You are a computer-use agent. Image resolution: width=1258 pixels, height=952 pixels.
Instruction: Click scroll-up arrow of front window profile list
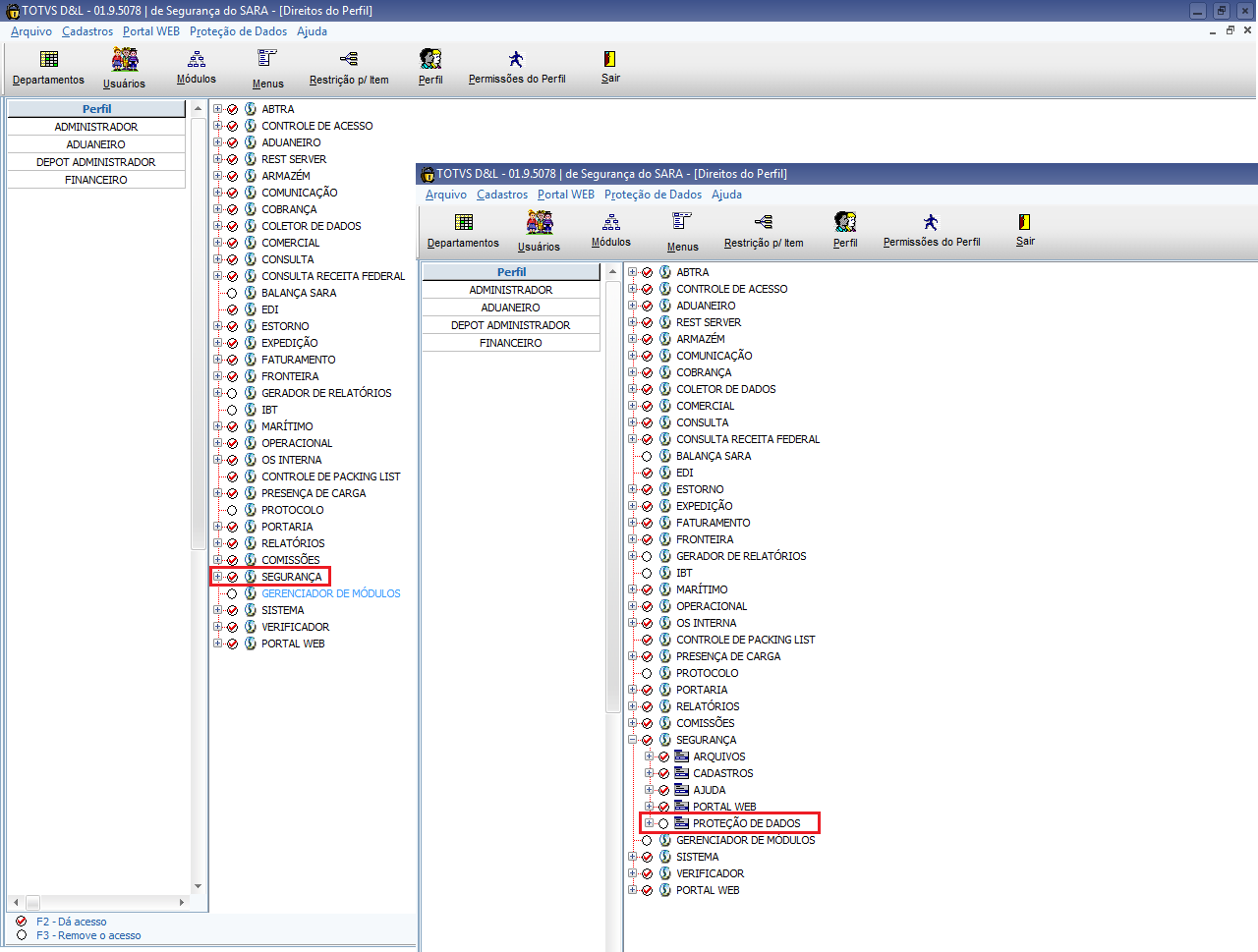[612, 272]
